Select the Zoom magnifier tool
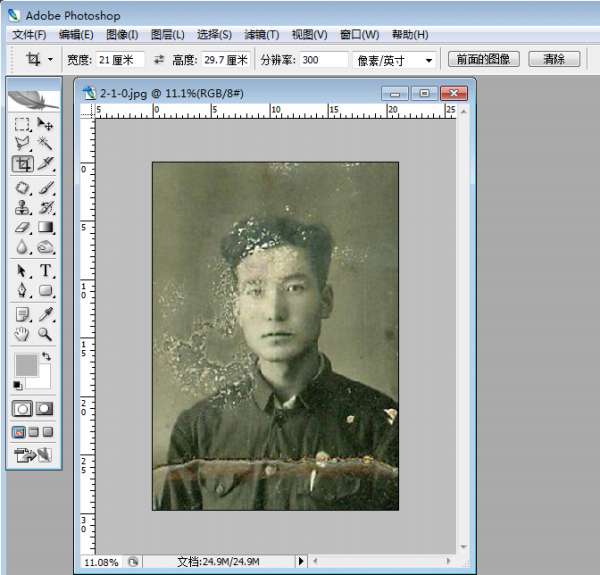This screenshot has width=600, height=575. [x=45, y=334]
